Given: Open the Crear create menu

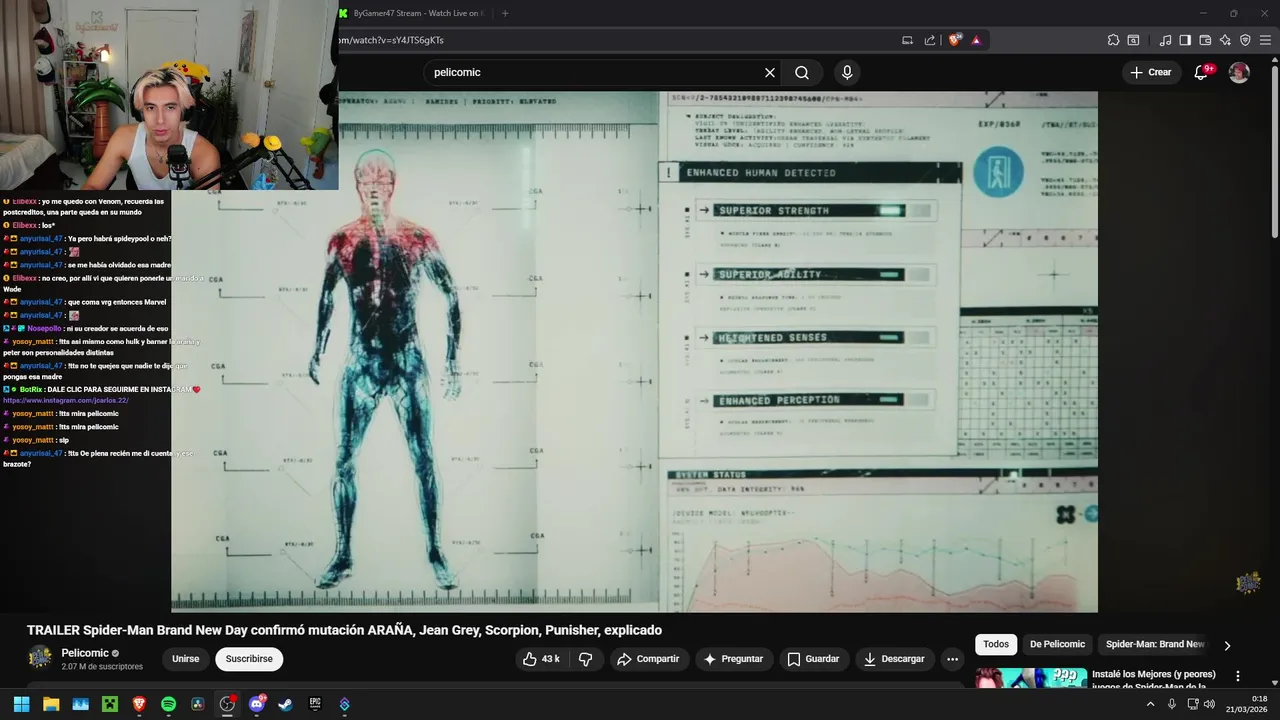Looking at the screenshot, I should [x=1150, y=72].
